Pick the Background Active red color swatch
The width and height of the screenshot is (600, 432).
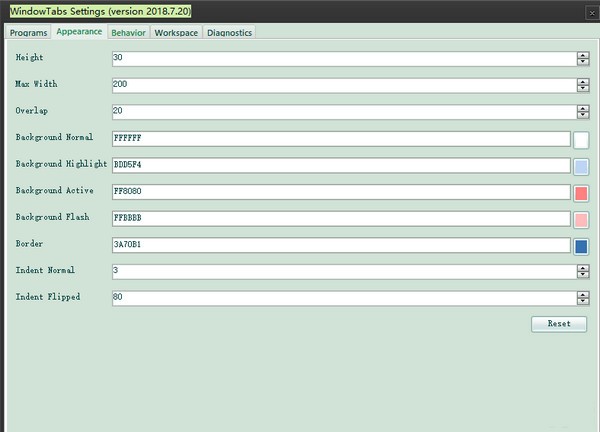[x=581, y=193]
